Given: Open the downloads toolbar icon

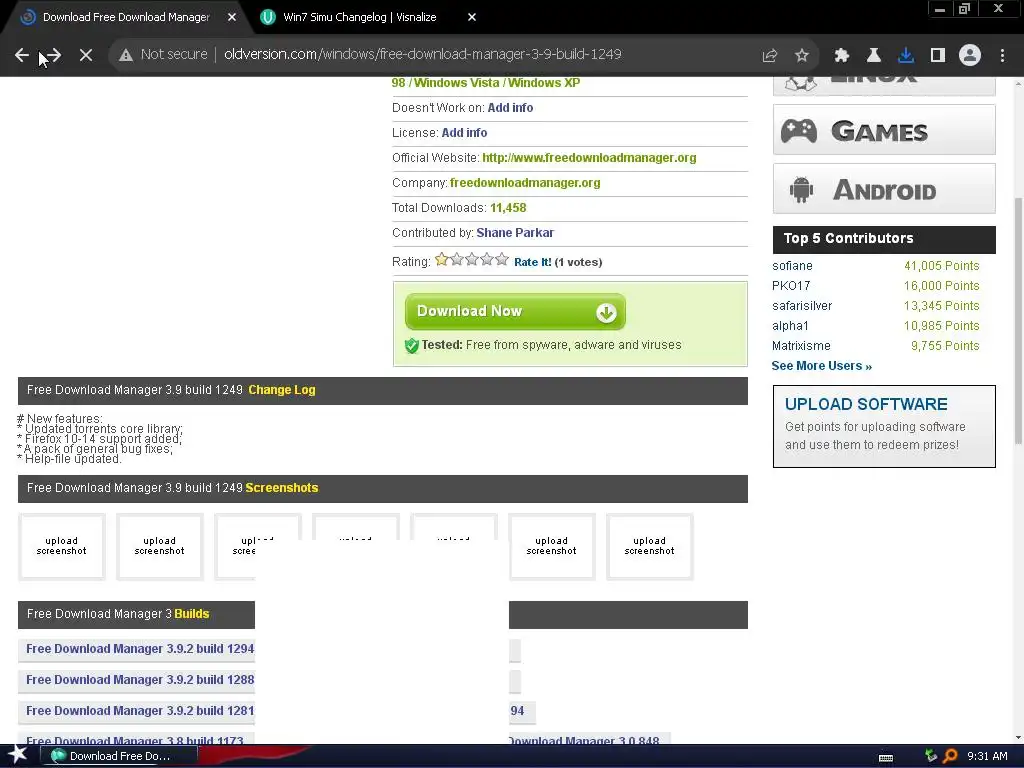Looking at the screenshot, I should point(906,55).
